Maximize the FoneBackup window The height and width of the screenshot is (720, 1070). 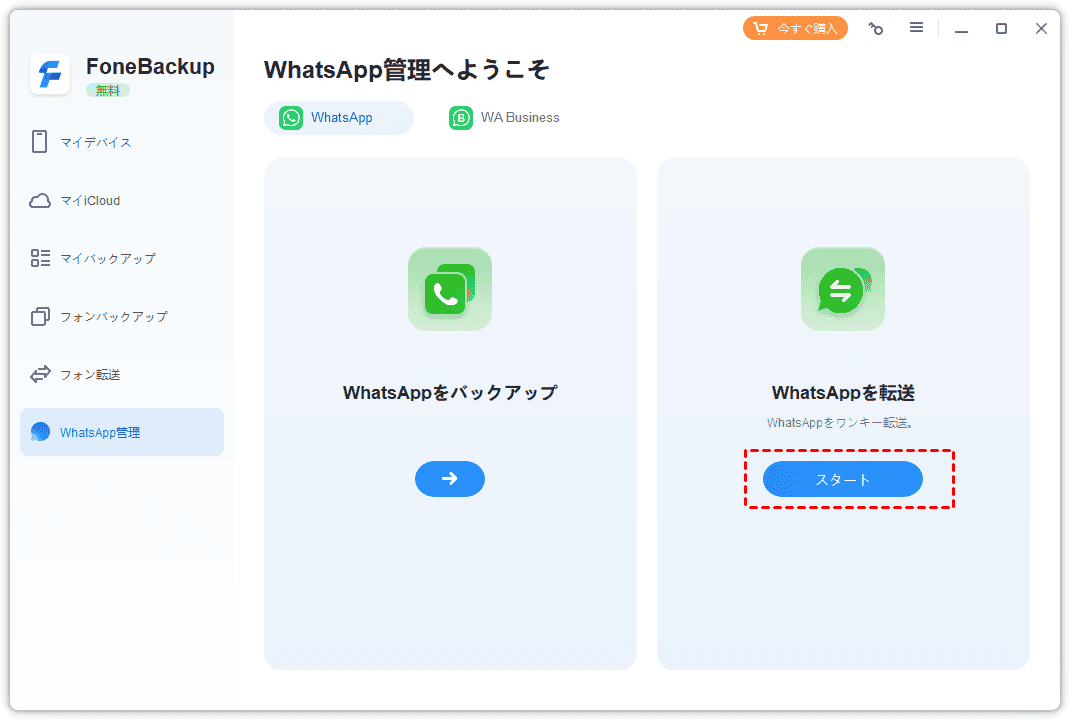tap(1001, 29)
